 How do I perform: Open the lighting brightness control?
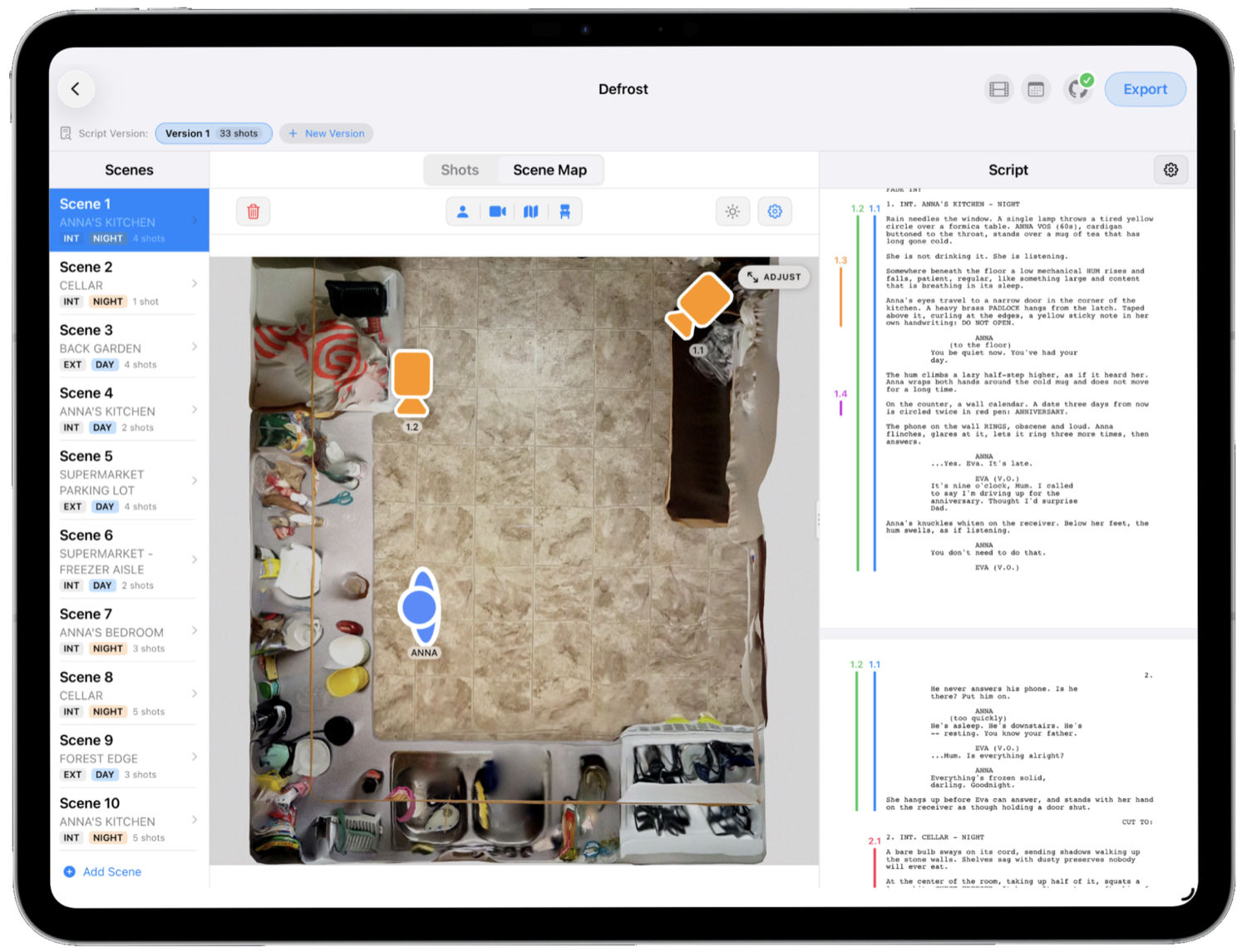pos(732,212)
